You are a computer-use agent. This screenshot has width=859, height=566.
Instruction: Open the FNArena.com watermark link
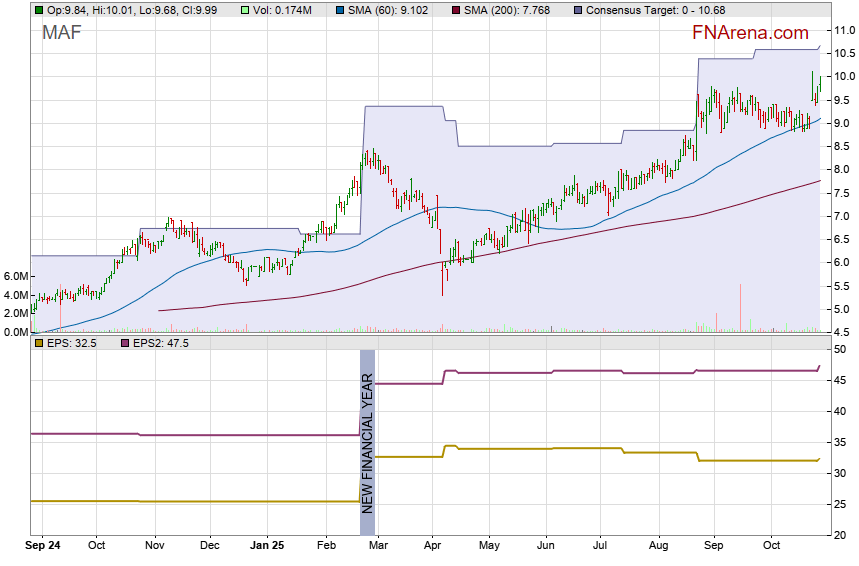click(x=750, y=33)
